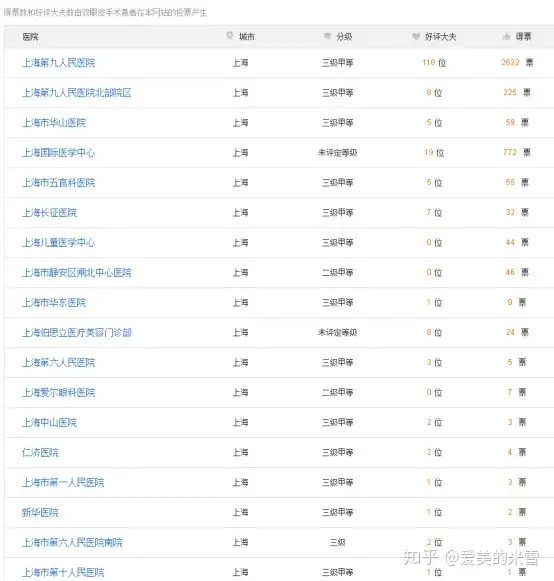Open the 上海市静安区闸北中心医院 link
This screenshot has width=554, height=581.
coord(77,273)
